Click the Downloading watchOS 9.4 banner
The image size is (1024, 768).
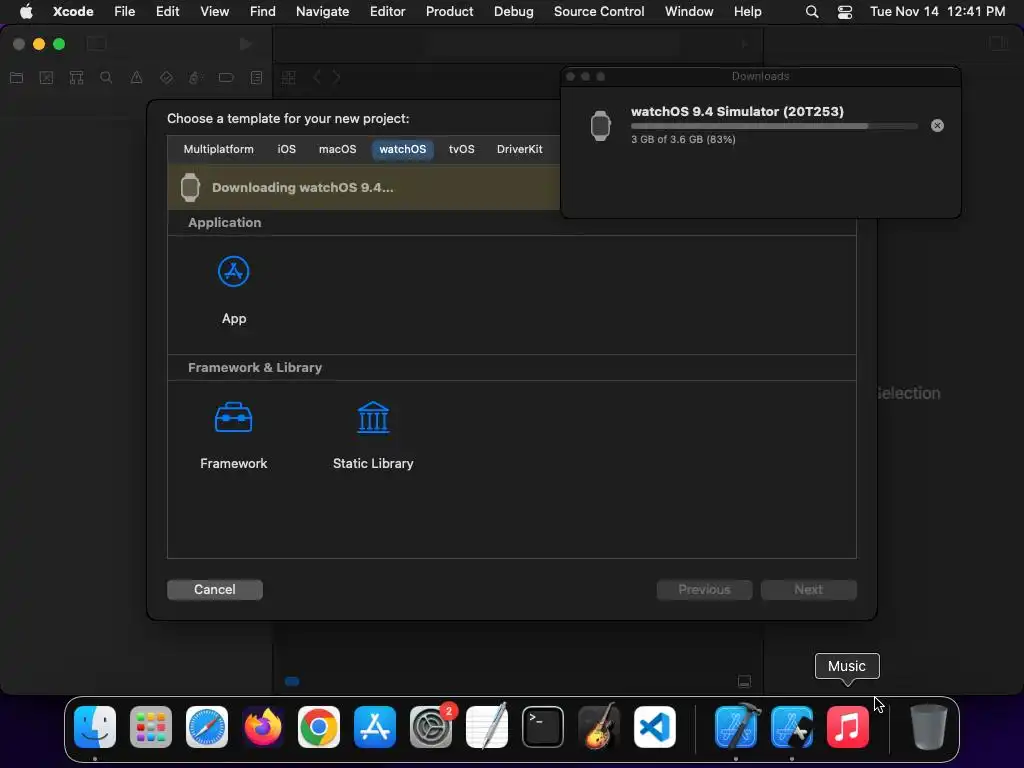(364, 187)
